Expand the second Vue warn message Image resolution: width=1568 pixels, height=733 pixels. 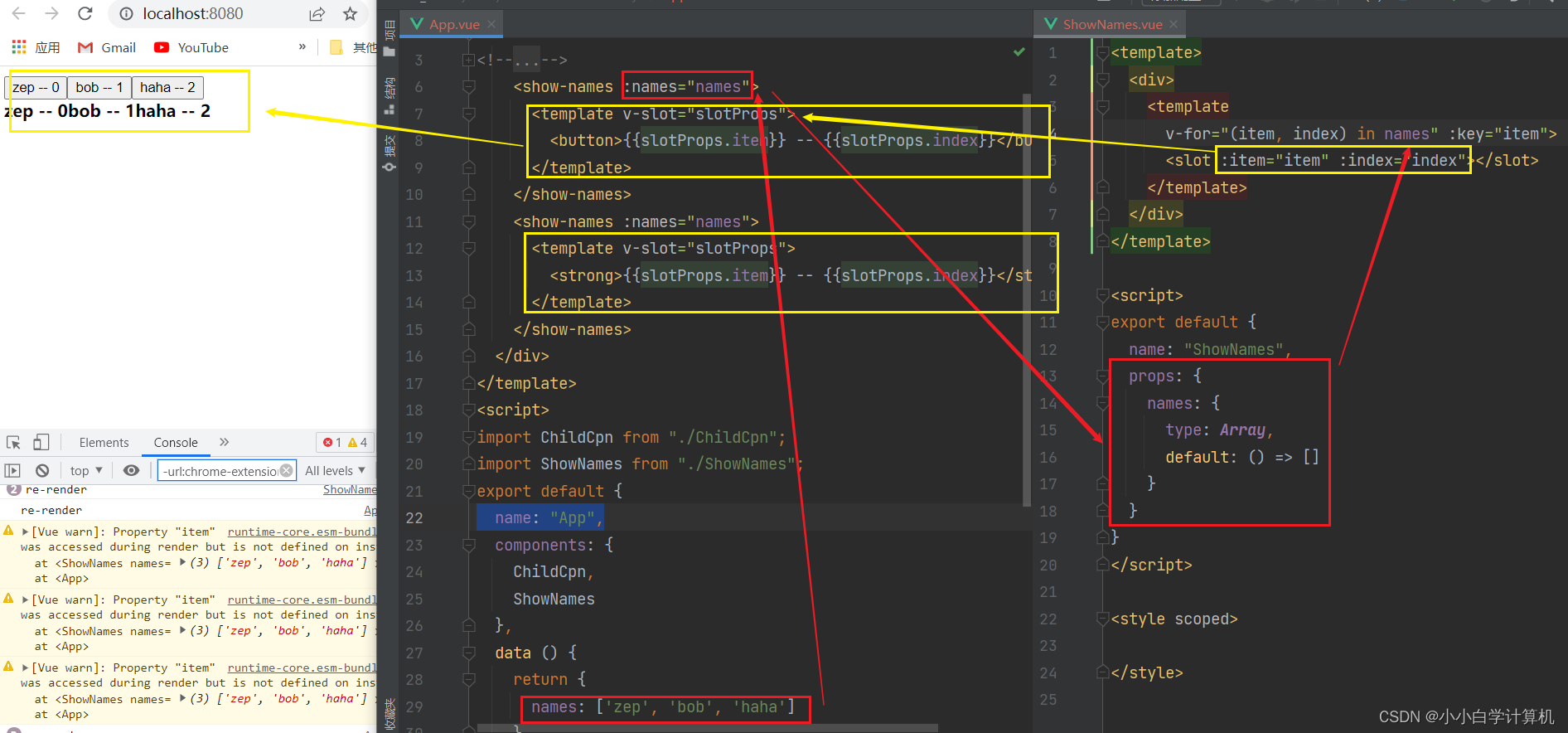click(x=25, y=600)
